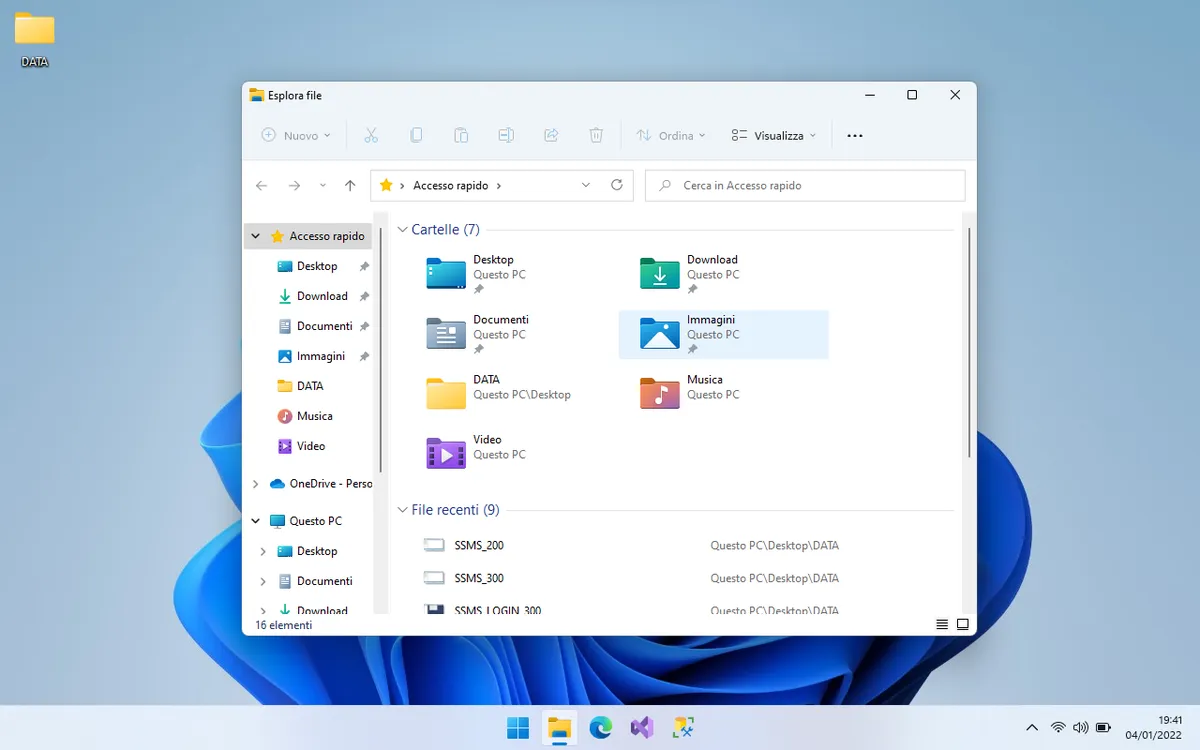Image resolution: width=1200 pixels, height=750 pixels.
Task: Collapse Accesso rapido in the sidebar
Action: pos(256,236)
